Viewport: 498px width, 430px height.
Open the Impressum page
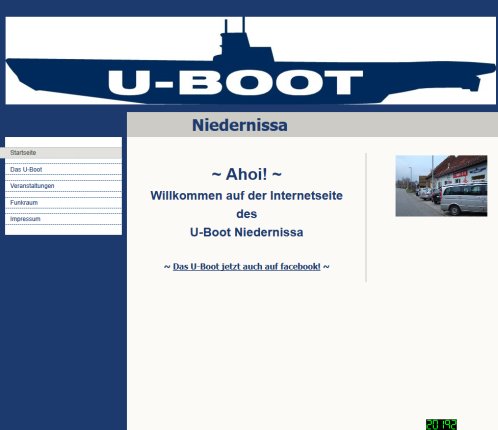pyautogui.click(x=63, y=219)
